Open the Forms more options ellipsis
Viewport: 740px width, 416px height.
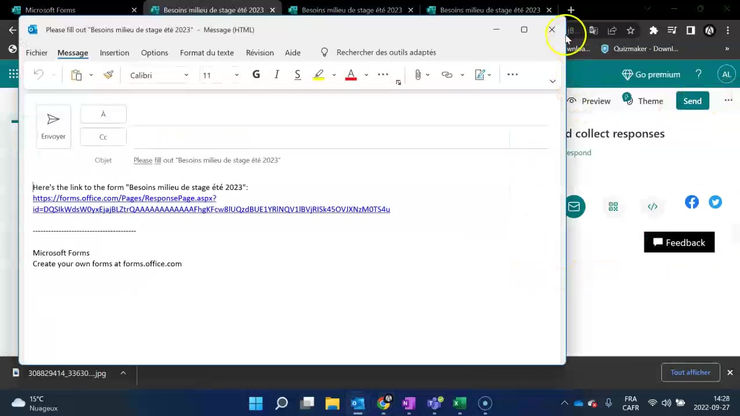tap(728, 100)
